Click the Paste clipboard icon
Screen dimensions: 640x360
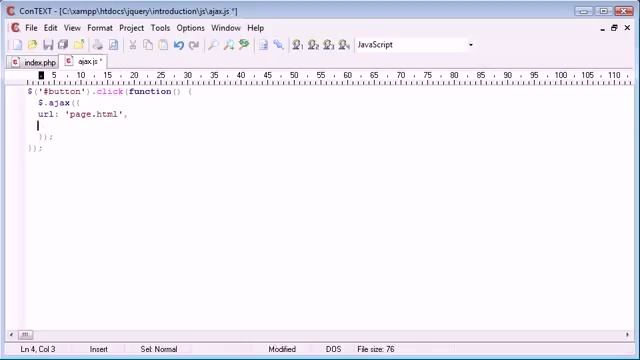coord(163,45)
